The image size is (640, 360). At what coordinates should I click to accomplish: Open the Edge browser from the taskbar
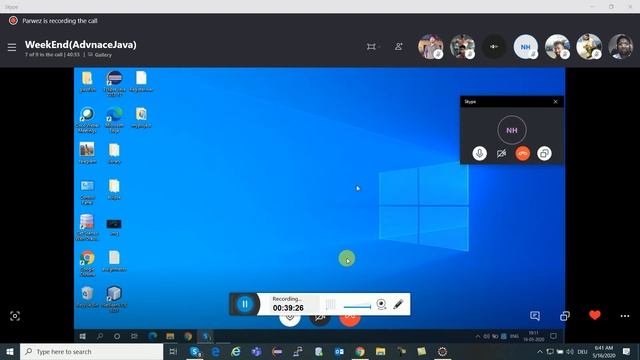click(x=216, y=351)
